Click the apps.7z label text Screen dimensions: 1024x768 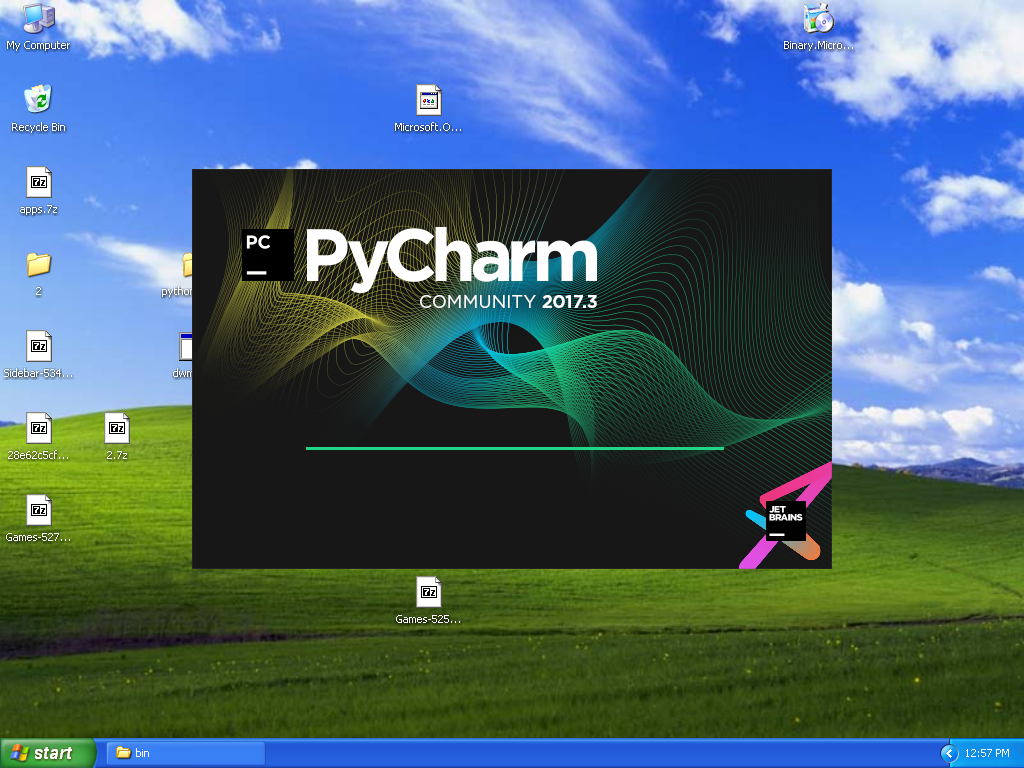point(39,210)
